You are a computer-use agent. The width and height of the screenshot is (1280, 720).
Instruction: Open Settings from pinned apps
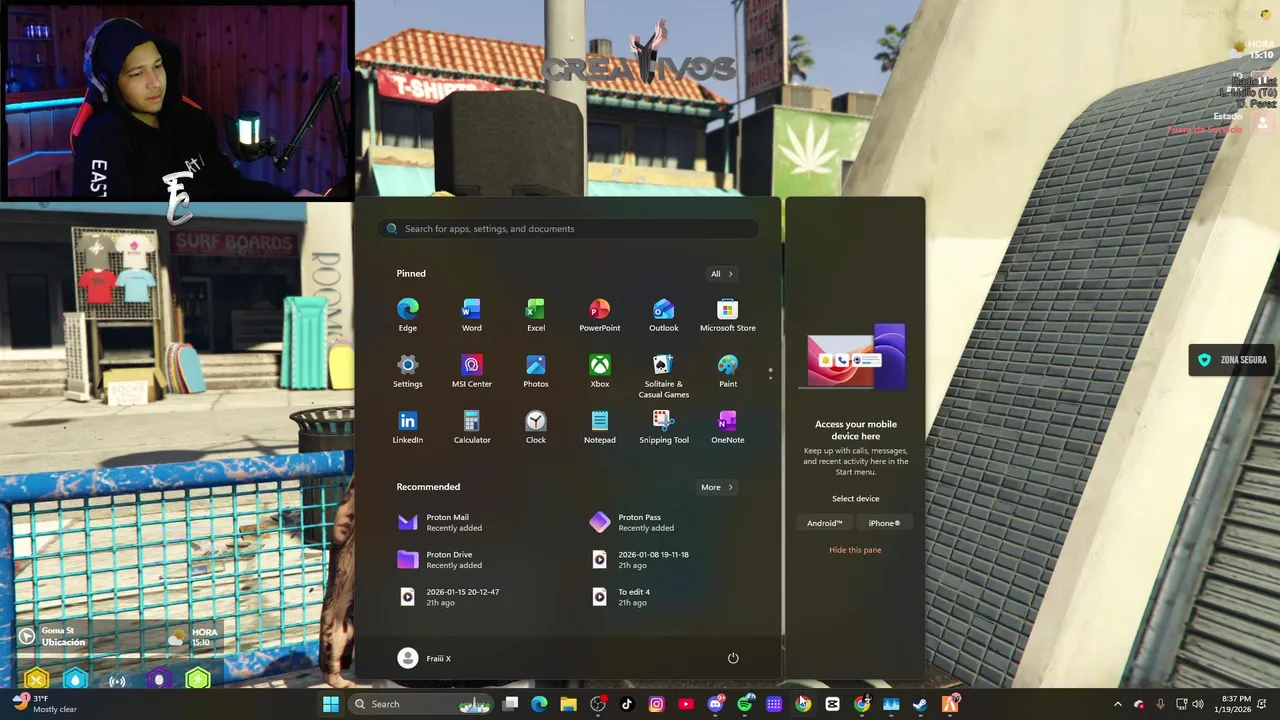[x=407, y=371]
